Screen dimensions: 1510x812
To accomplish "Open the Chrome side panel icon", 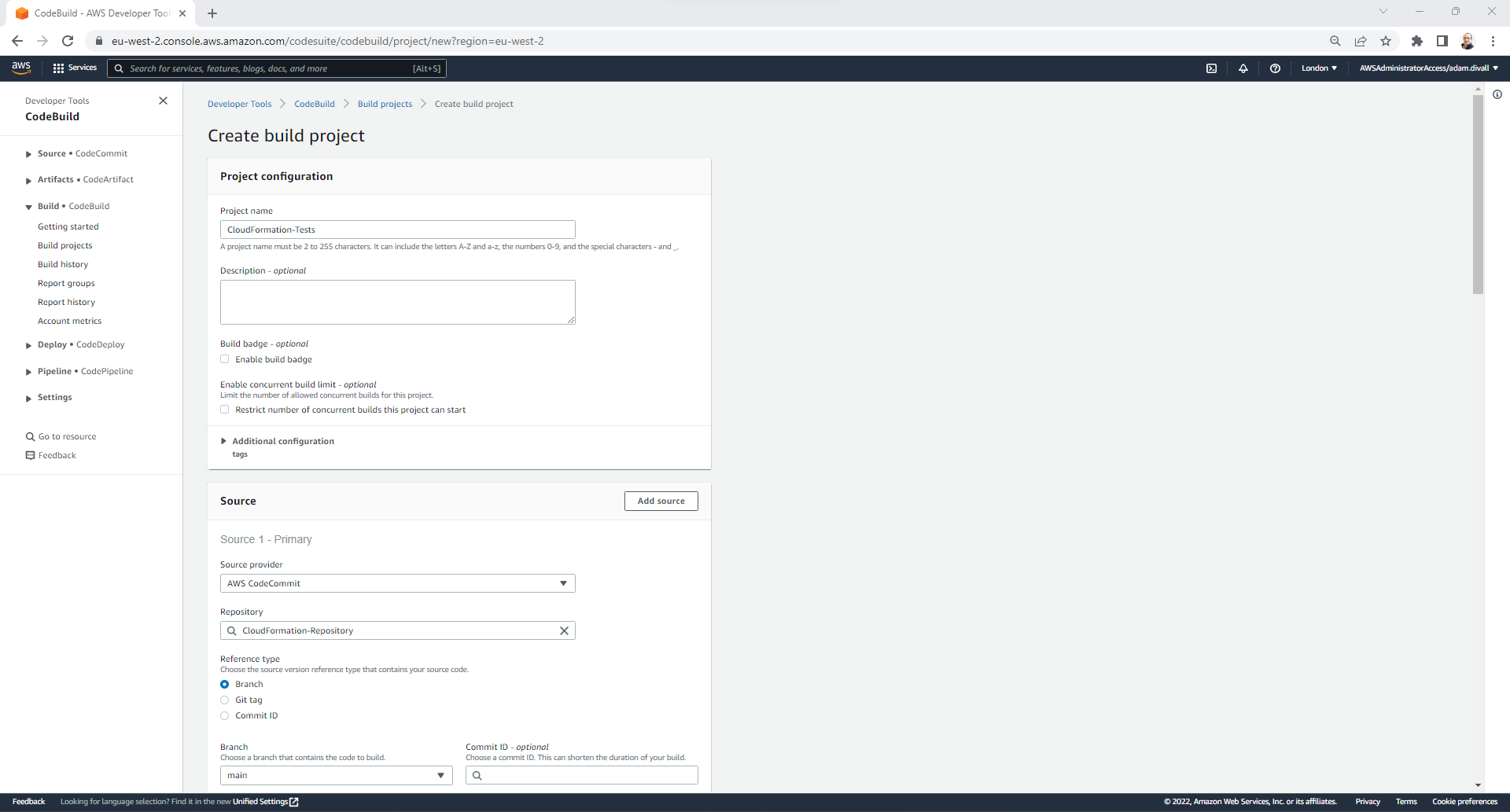I will pos(1442,41).
